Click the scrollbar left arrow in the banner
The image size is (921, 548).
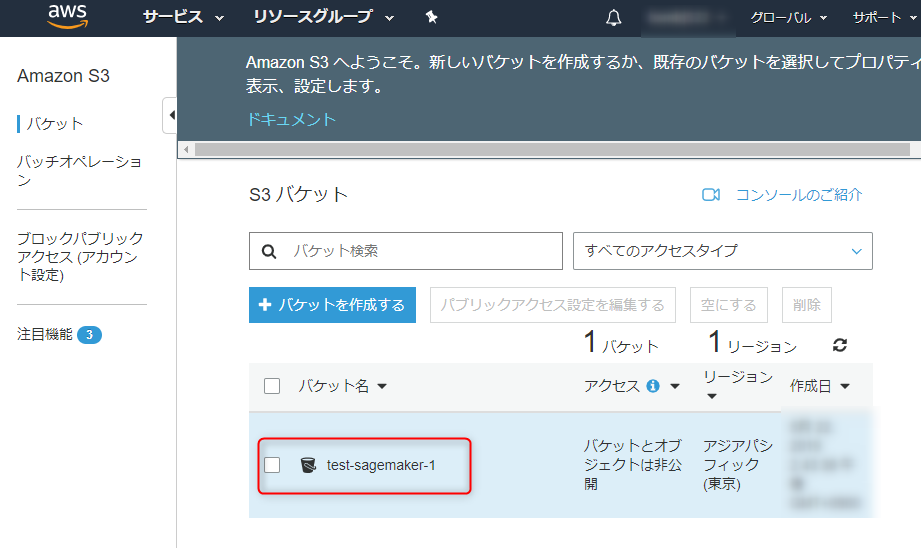186,150
